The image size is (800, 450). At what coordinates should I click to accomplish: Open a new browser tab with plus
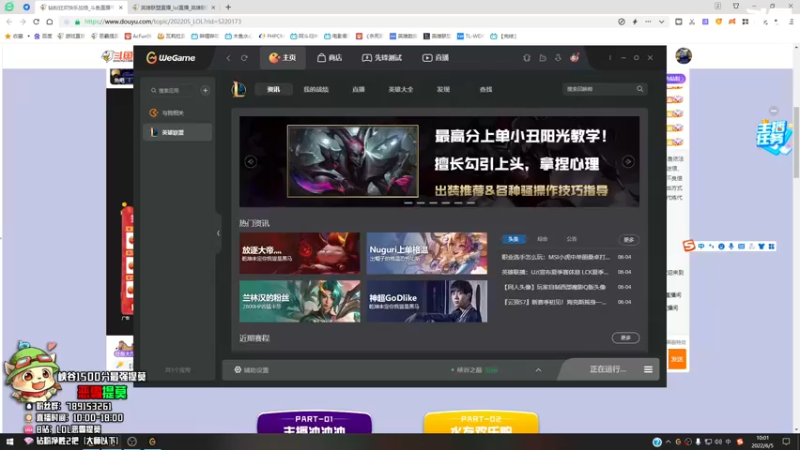click(228, 7)
